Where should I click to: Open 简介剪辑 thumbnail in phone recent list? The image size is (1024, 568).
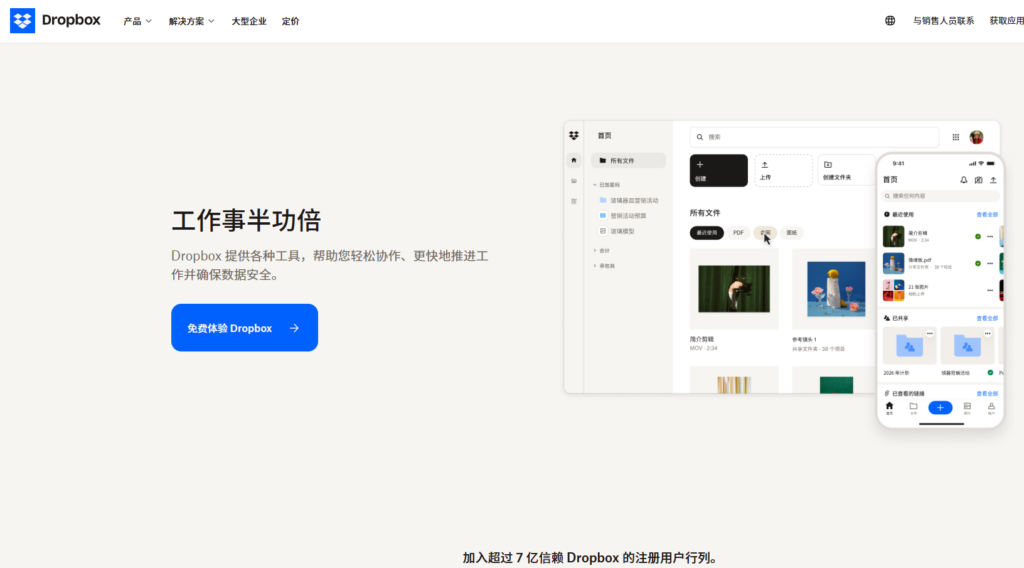click(893, 236)
